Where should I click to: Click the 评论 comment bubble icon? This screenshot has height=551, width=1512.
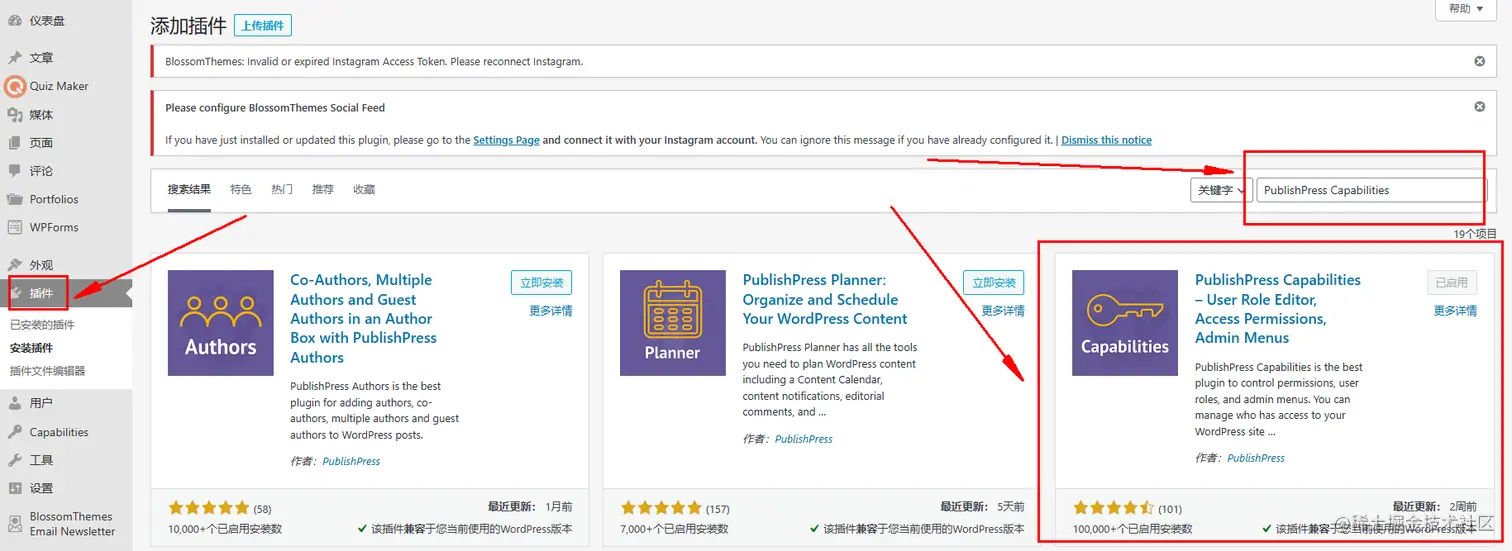tap(15, 171)
